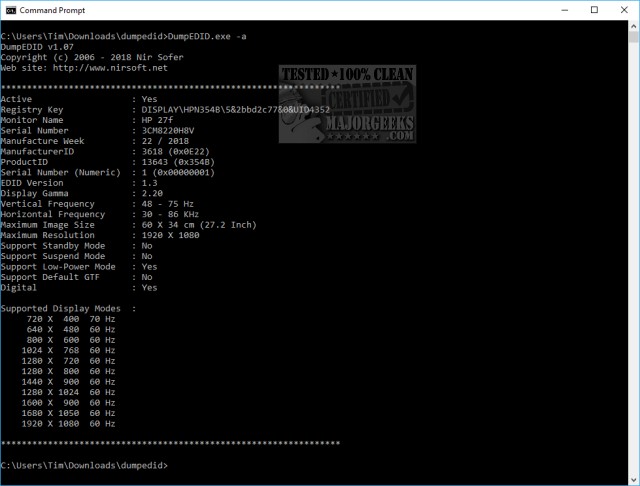Image resolution: width=640 pixels, height=486 pixels.
Task: Click the 'DumpEDID.exe -a' command text
Action: coord(207,36)
